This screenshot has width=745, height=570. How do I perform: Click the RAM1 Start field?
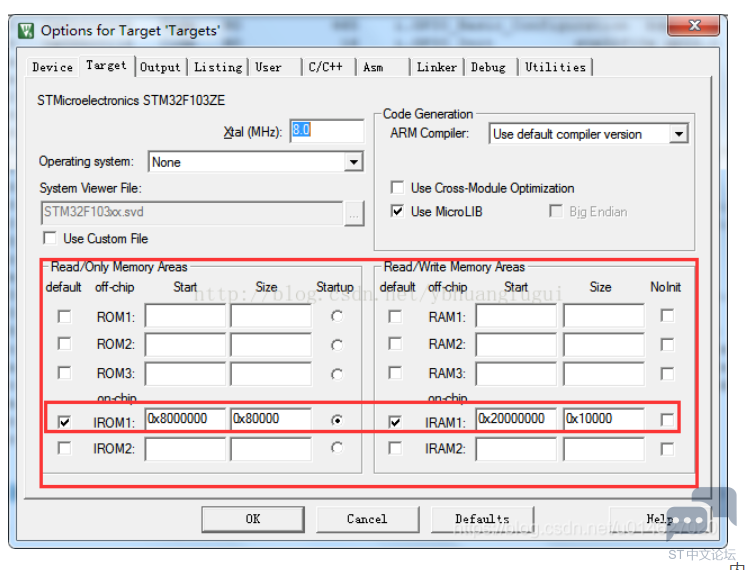516,316
